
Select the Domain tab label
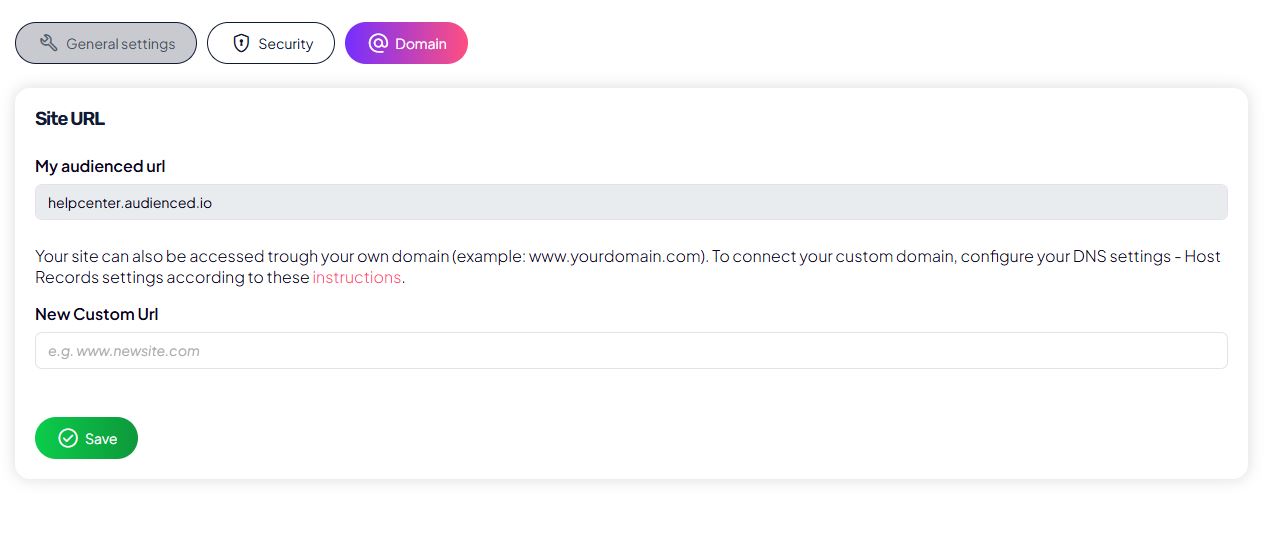[420, 44]
